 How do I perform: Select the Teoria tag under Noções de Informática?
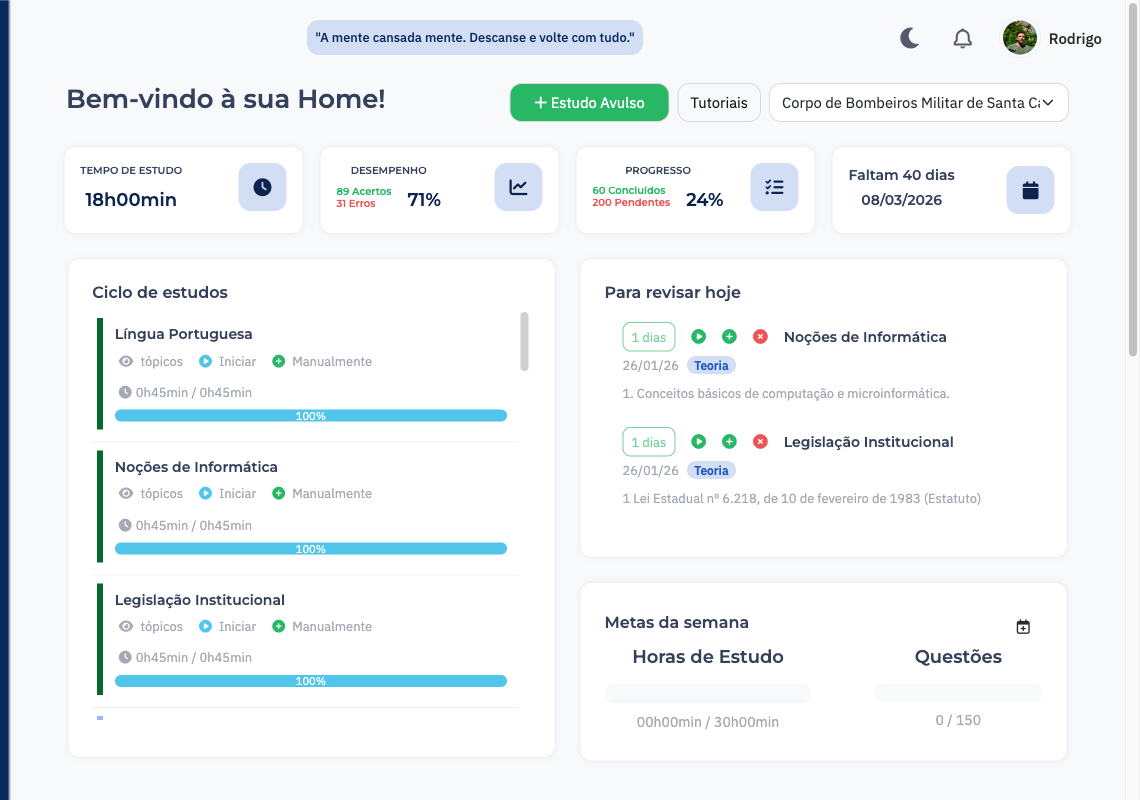coord(711,366)
